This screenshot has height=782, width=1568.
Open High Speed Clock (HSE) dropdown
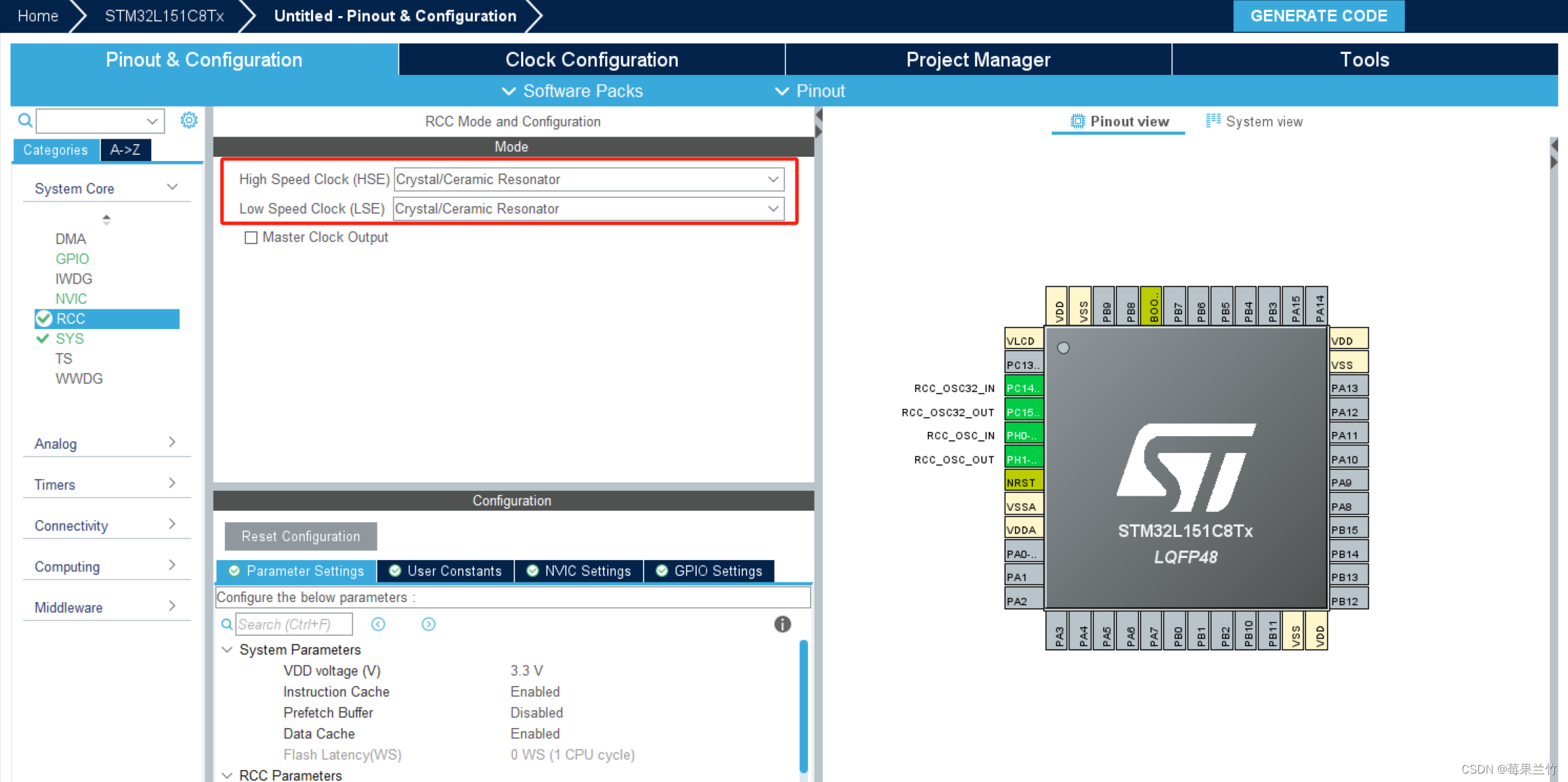[588, 179]
